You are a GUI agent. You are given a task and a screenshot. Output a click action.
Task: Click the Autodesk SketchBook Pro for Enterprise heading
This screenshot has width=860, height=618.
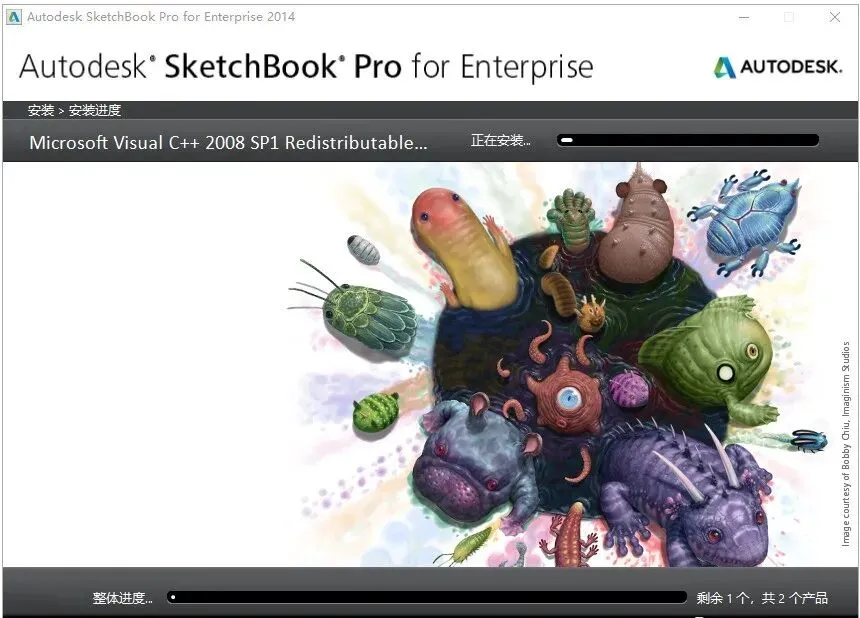[x=306, y=67]
